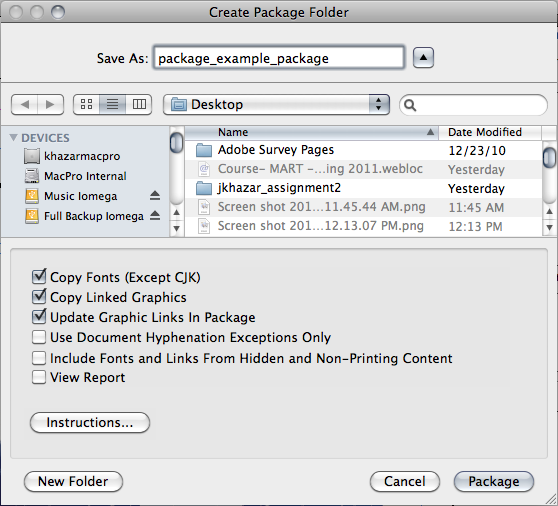Click the file list vertical scrollbar thumb
Screen dimensions: 558x506
point(549,157)
